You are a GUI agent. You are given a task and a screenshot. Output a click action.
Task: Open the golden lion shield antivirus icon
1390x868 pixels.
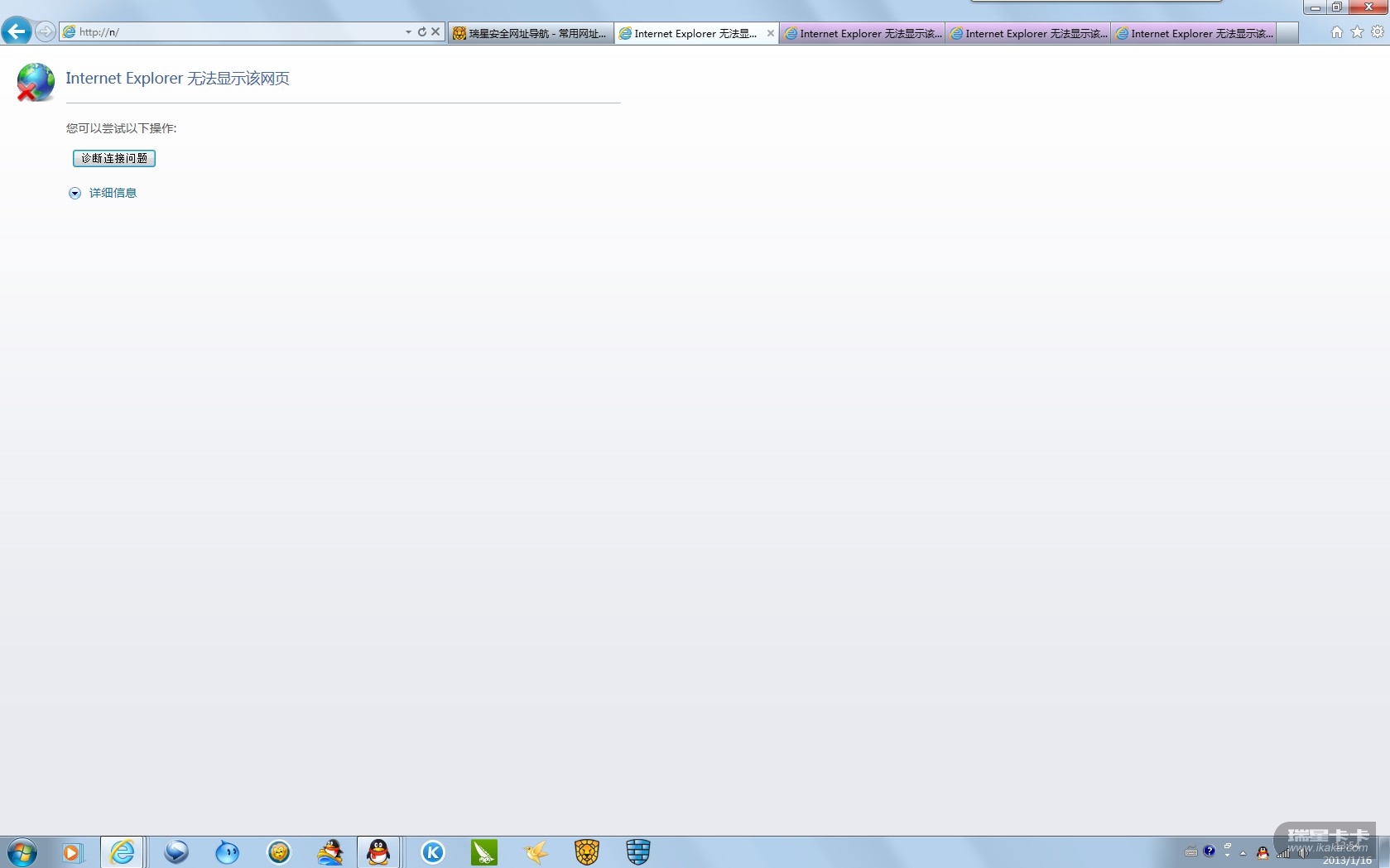point(587,852)
